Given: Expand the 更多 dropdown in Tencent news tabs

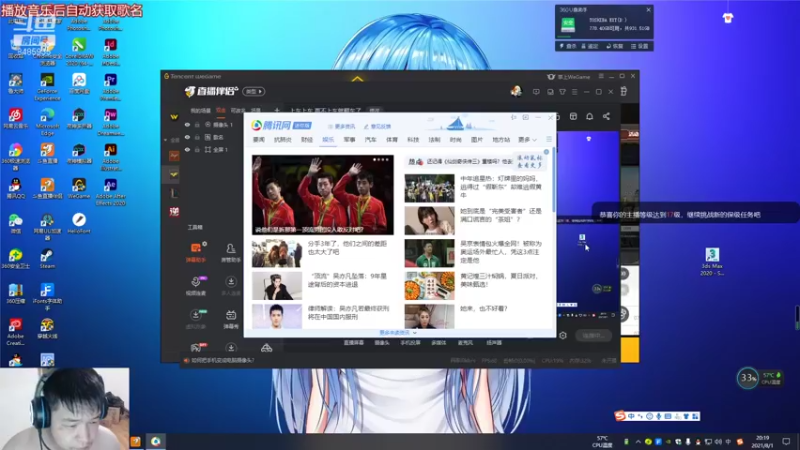Looking at the screenshot, I should pos(527,139).
